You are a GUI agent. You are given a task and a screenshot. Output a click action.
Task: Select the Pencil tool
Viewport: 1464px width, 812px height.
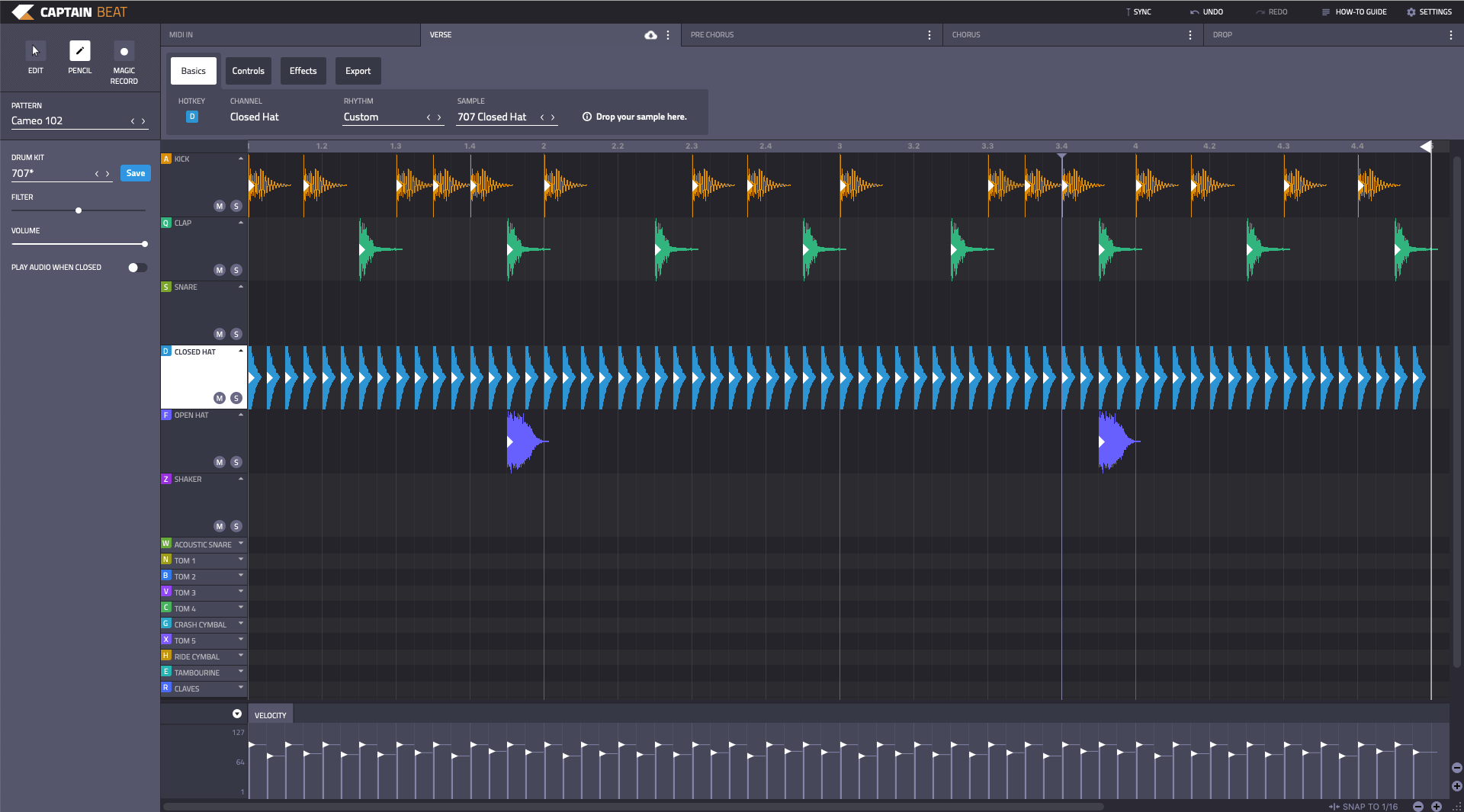(x=79, y=51)
